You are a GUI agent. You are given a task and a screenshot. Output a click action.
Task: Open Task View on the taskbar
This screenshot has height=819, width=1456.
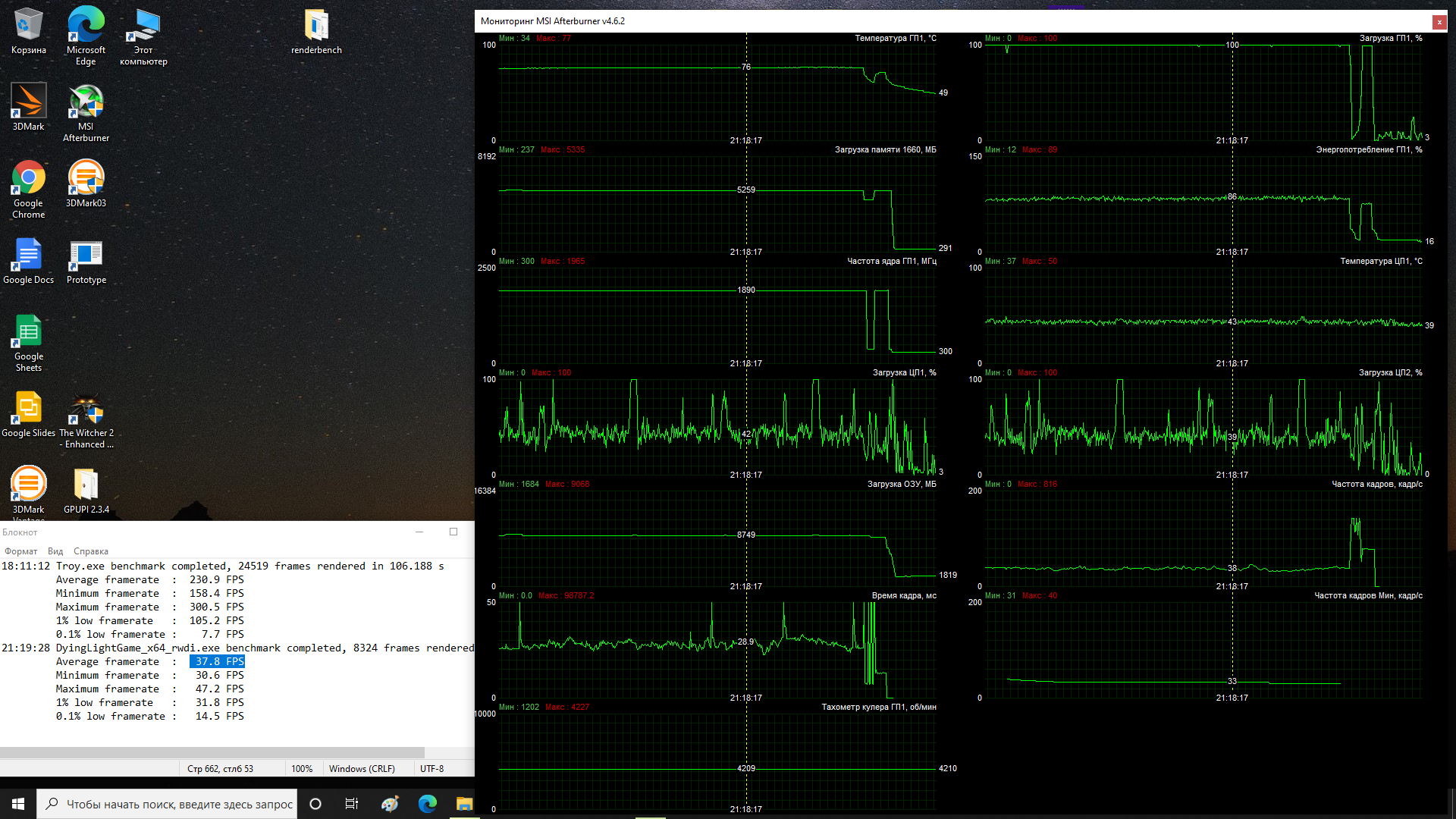tap(351, 804)
